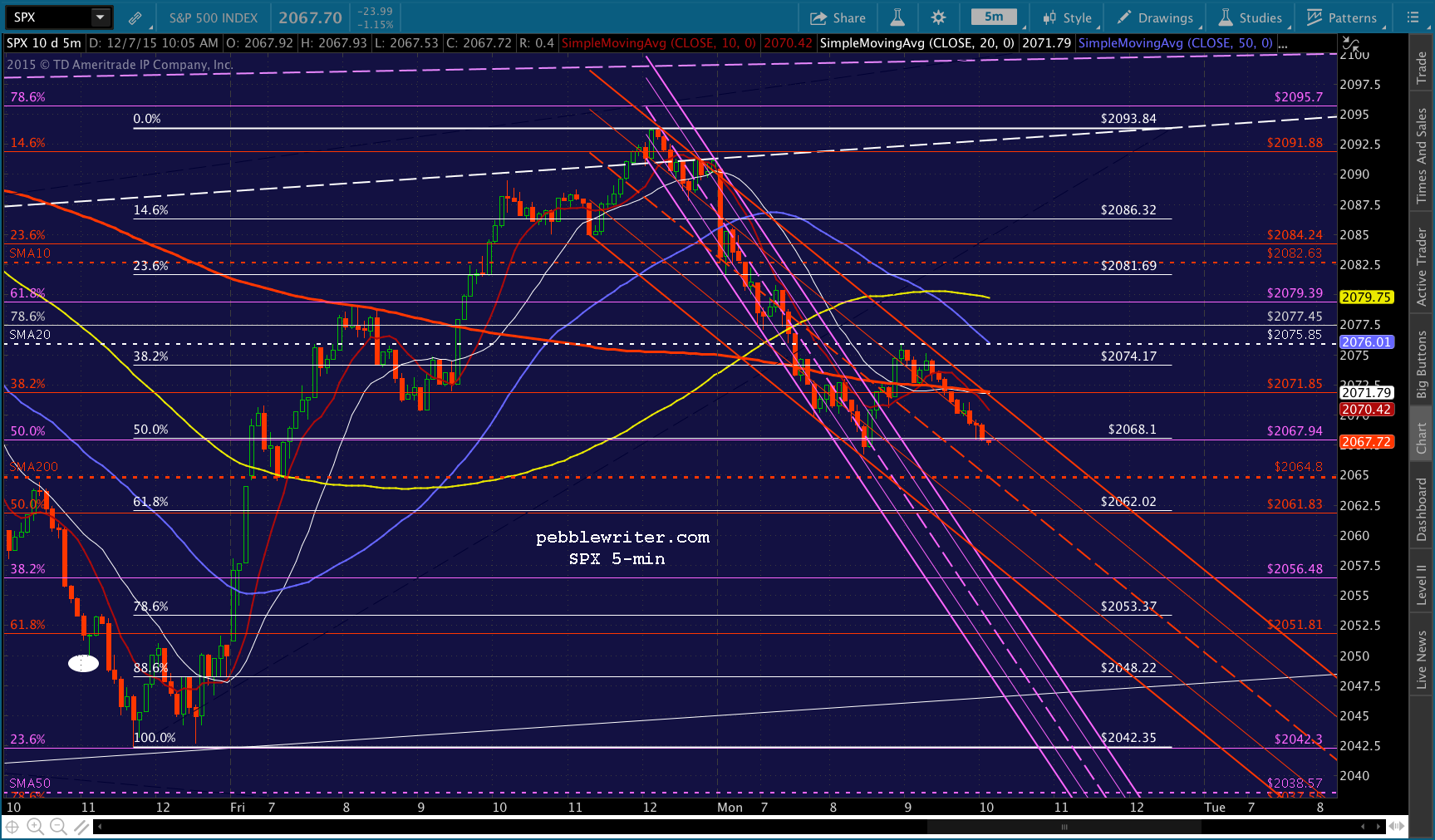Click the $2056.48 magenta level label
The width and height of the screenshot is (1435, 840).
tap(1295, 568)
